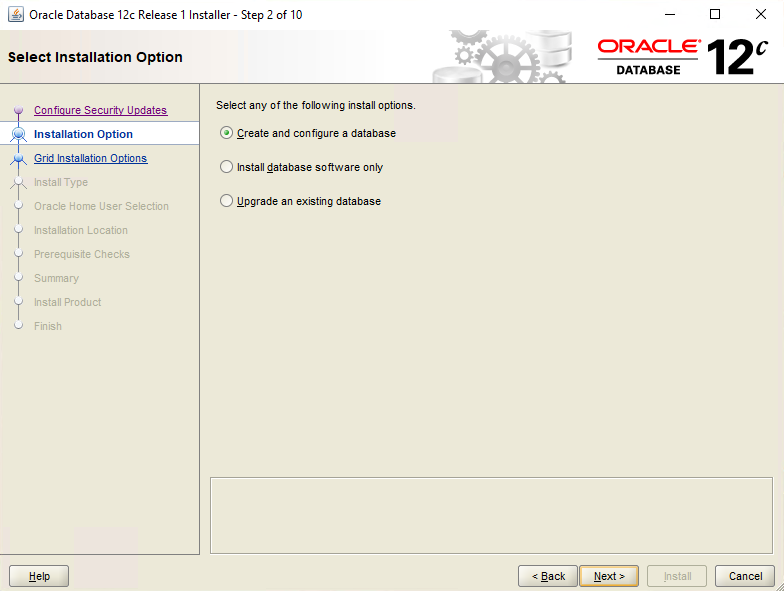Click the 'Installation Location' step text
Viewport: 784px width, 591px height.
[x=81, y=230]
